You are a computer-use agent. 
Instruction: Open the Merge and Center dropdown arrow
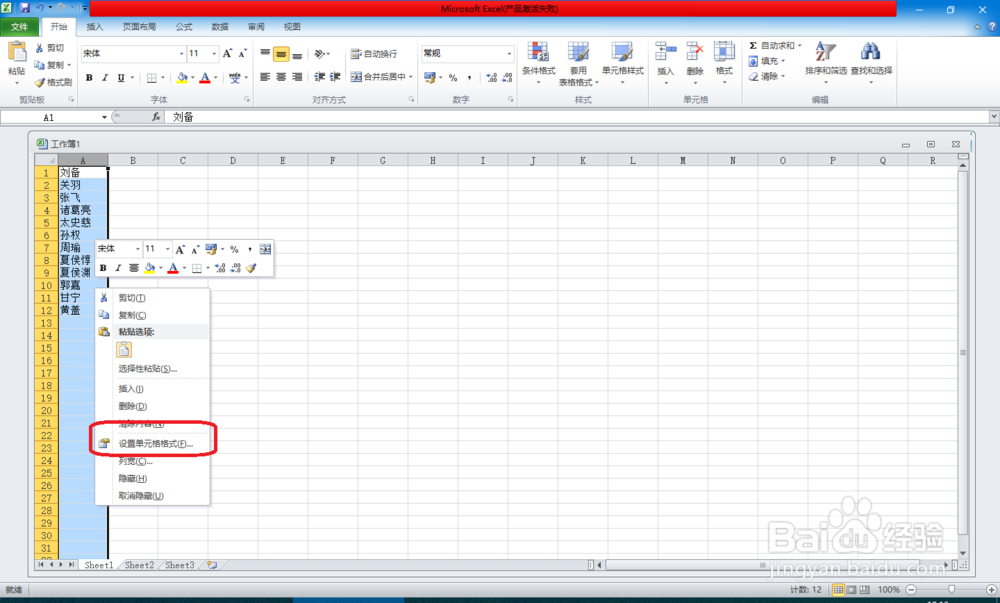411,77
